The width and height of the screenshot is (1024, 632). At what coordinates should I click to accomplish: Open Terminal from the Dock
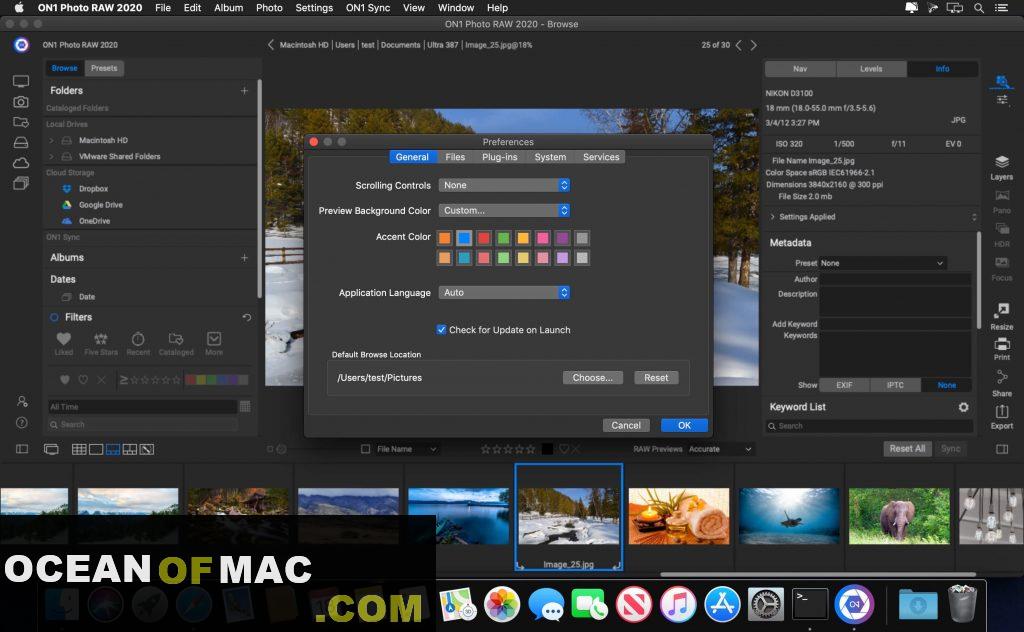click(x=810, y=604)
